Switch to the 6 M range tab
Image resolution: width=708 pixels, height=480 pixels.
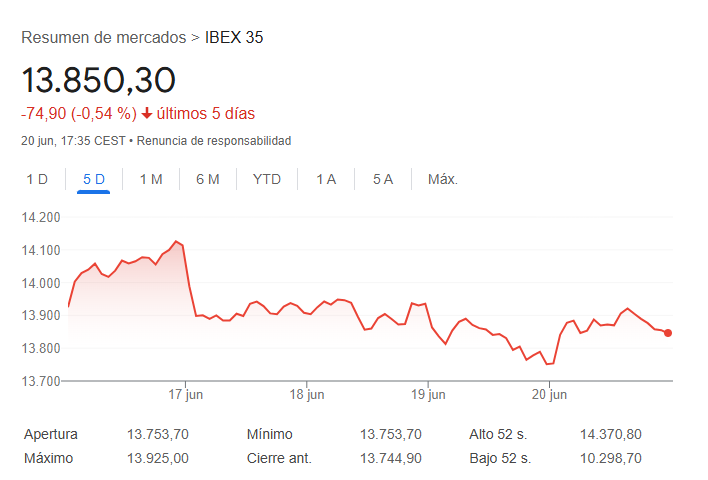208,179
